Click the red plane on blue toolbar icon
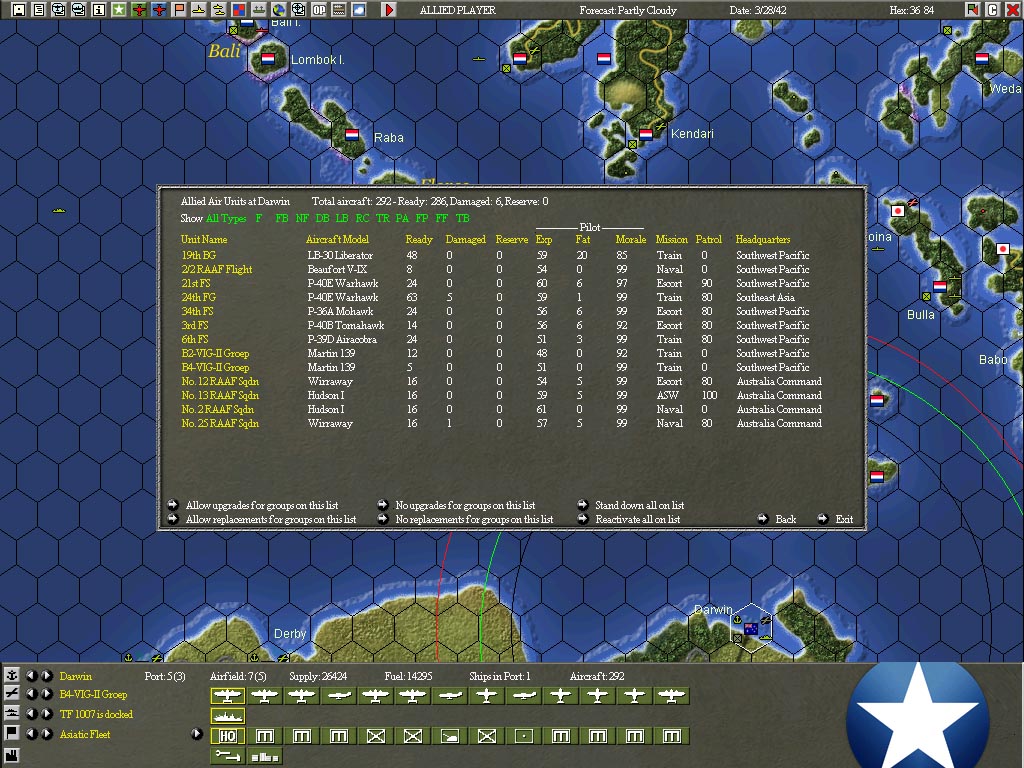Image resolution: width=1024 pixels, height=768 pixels. [159, 9]
